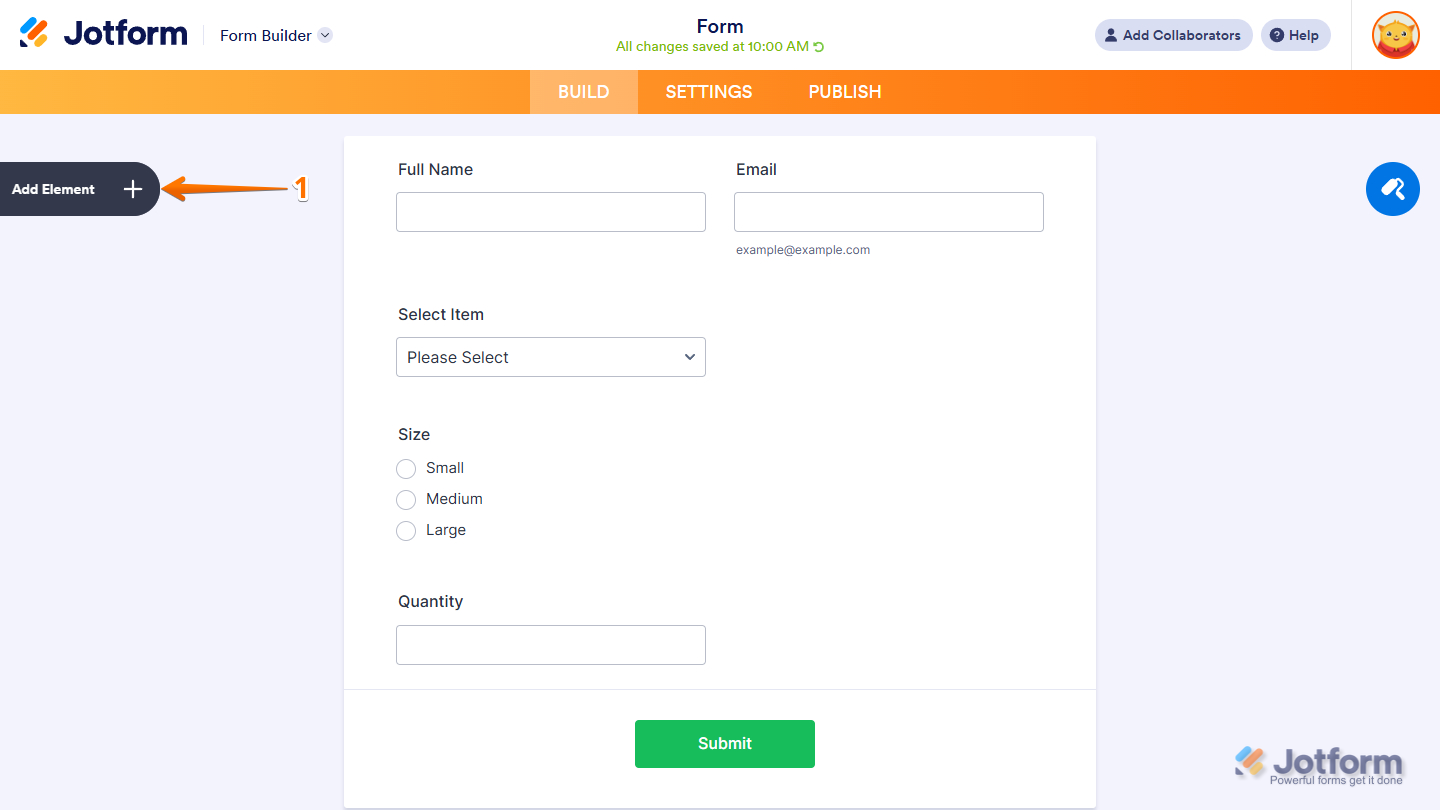This screenshot has width=1440, height=810.
Task: Click the Jotform logo in the header
Action: [103, 32]
